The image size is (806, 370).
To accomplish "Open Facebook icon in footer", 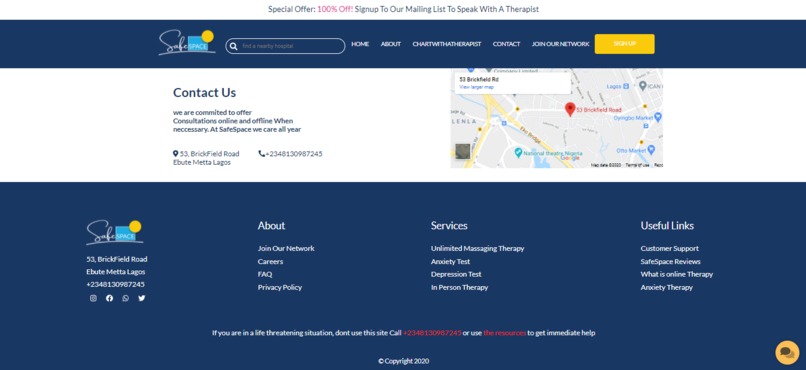I will coord(109,298).
